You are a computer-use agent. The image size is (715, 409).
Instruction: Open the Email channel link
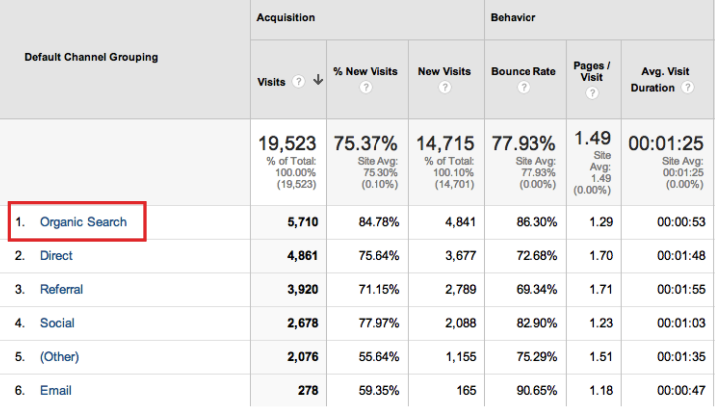56,391
